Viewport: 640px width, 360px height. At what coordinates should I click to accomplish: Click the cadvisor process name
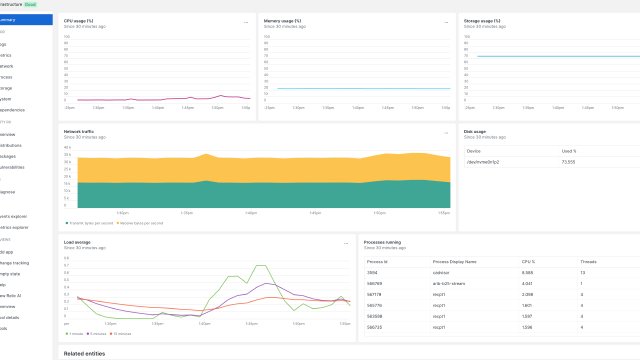(x=441, y=273)
